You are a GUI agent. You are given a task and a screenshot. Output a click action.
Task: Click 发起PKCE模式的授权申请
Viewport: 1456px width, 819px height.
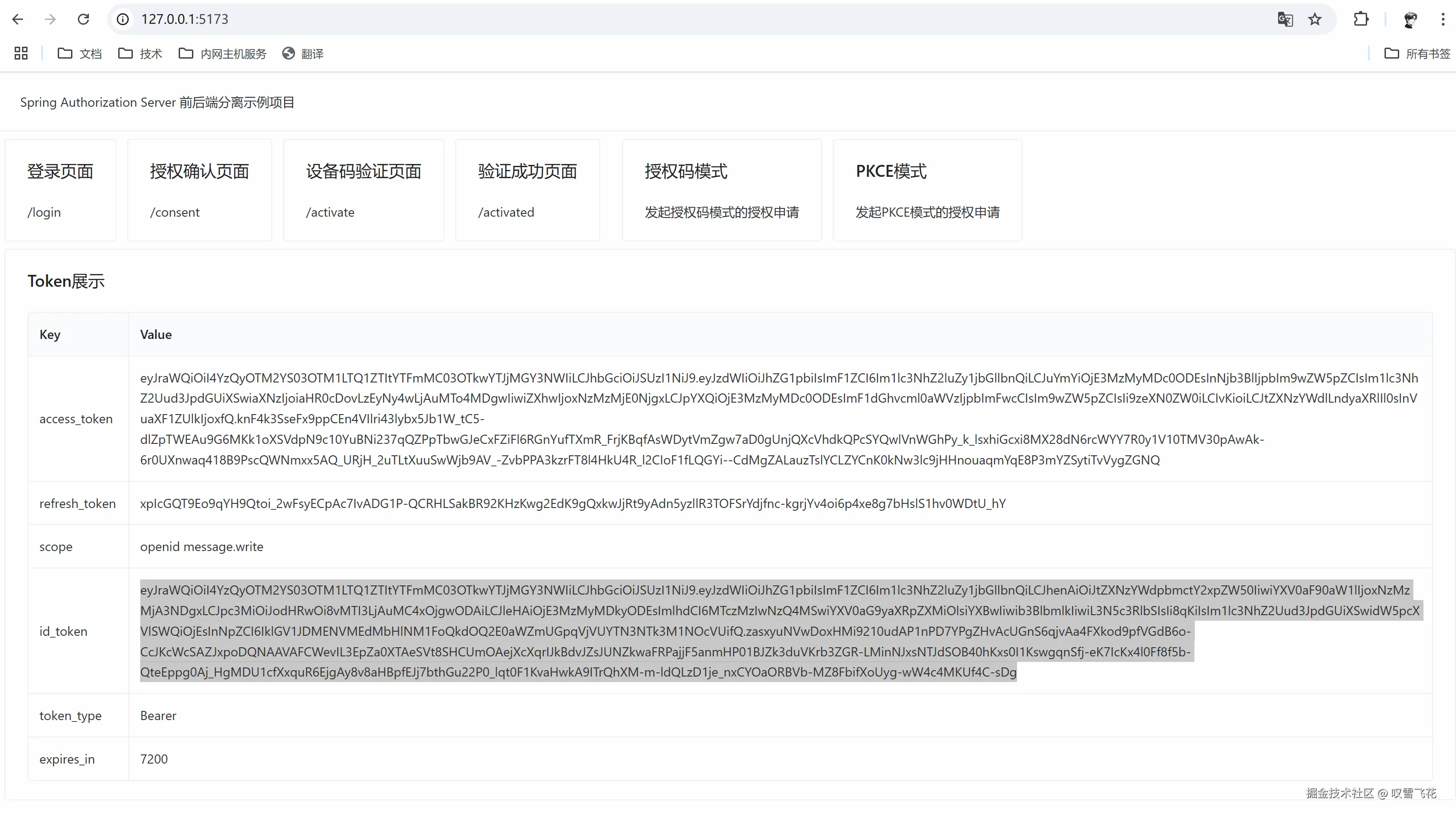926,213
